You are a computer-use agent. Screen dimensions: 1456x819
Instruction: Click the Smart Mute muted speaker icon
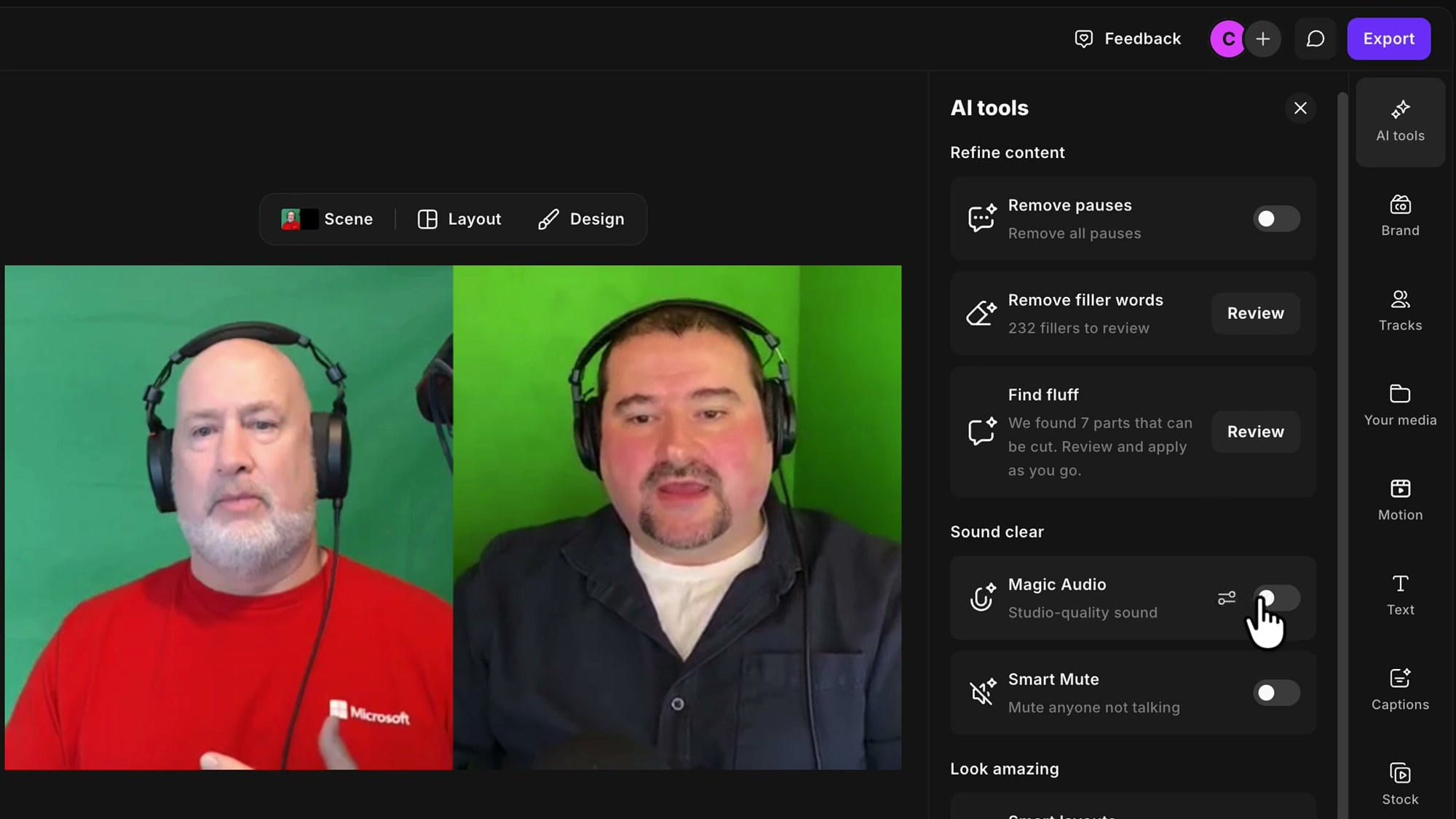pyautogui.click(x=982, y=692)
